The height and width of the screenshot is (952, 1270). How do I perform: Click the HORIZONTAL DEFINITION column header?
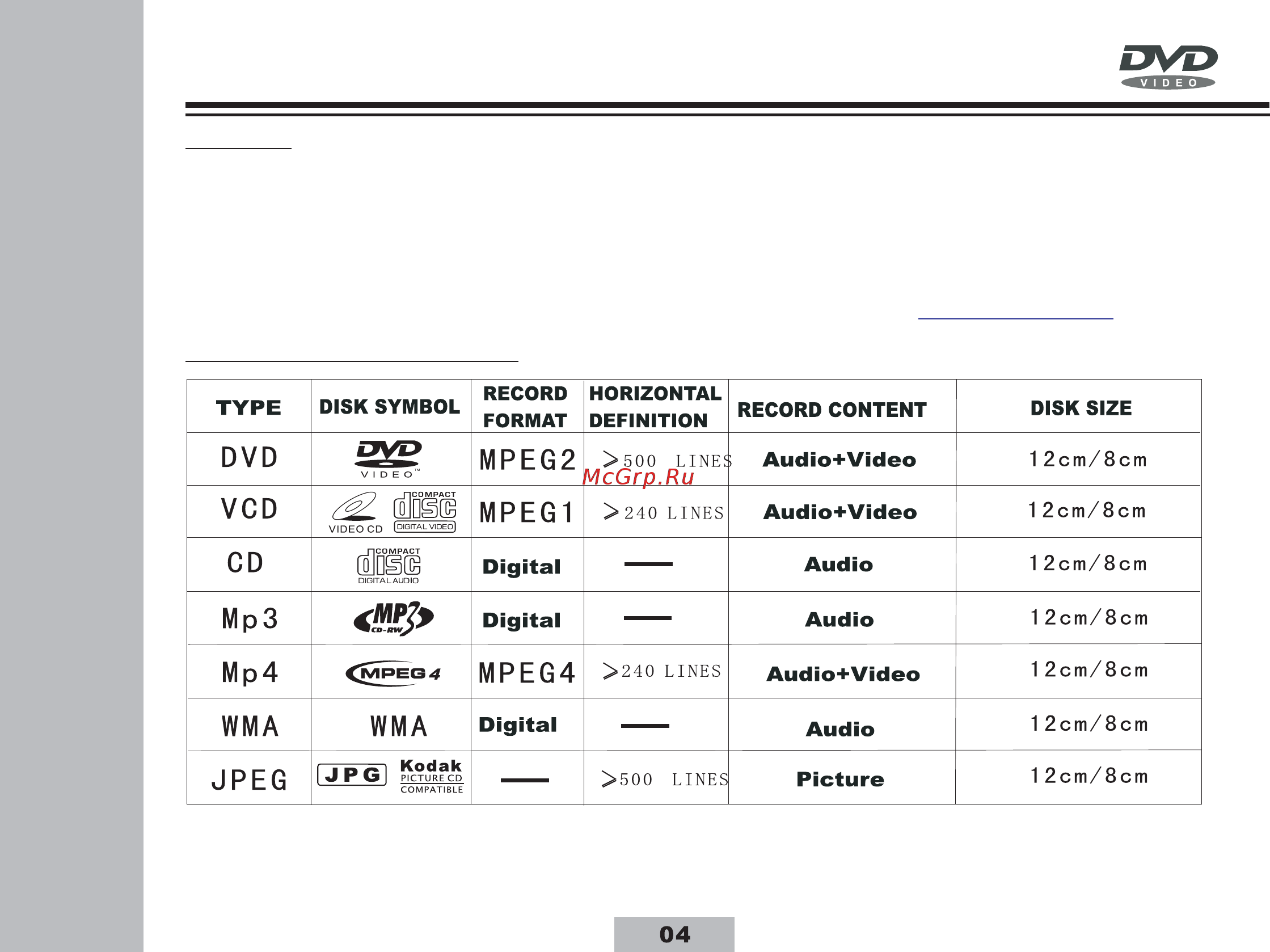655,407
